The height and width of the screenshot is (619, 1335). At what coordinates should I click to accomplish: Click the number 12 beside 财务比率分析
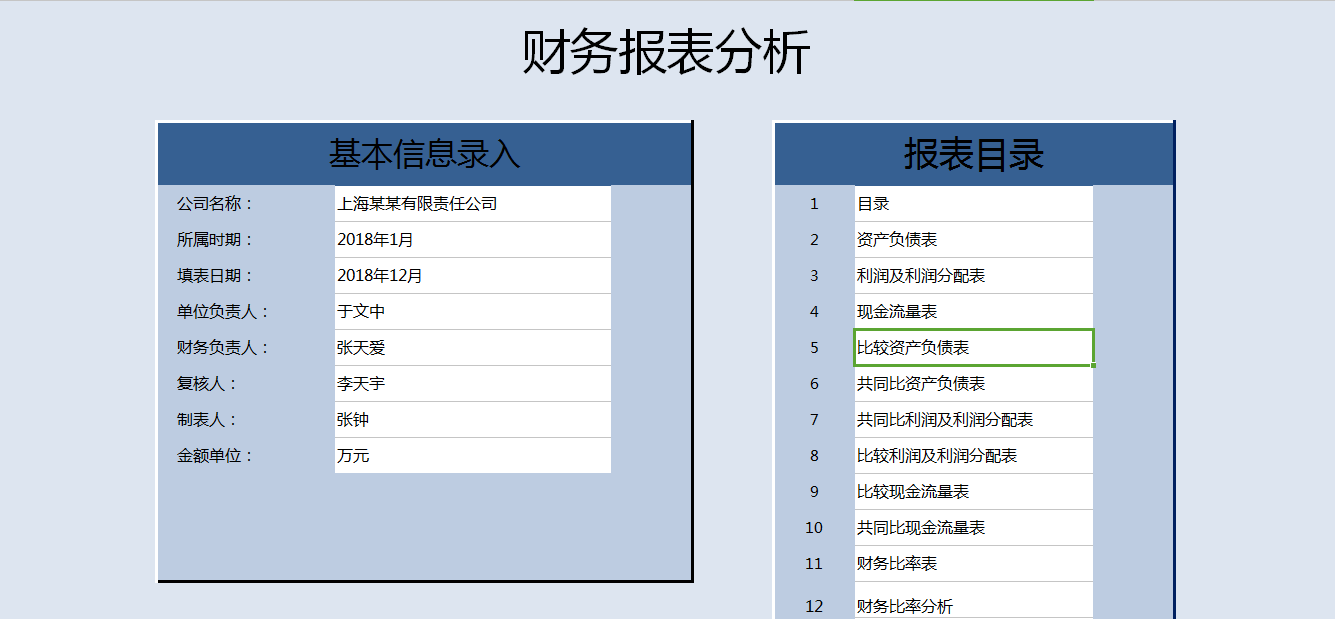point(814,606)
